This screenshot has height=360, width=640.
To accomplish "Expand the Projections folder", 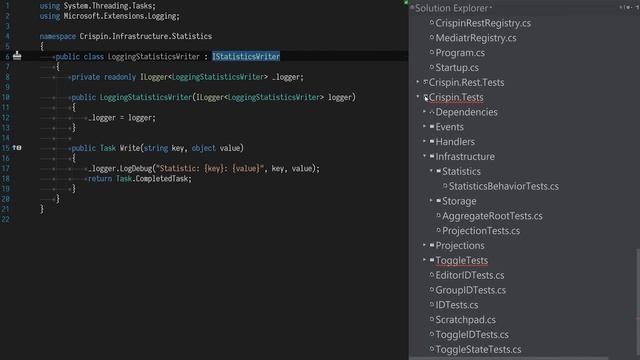I will pyautogui.click(x=424, y=245).
